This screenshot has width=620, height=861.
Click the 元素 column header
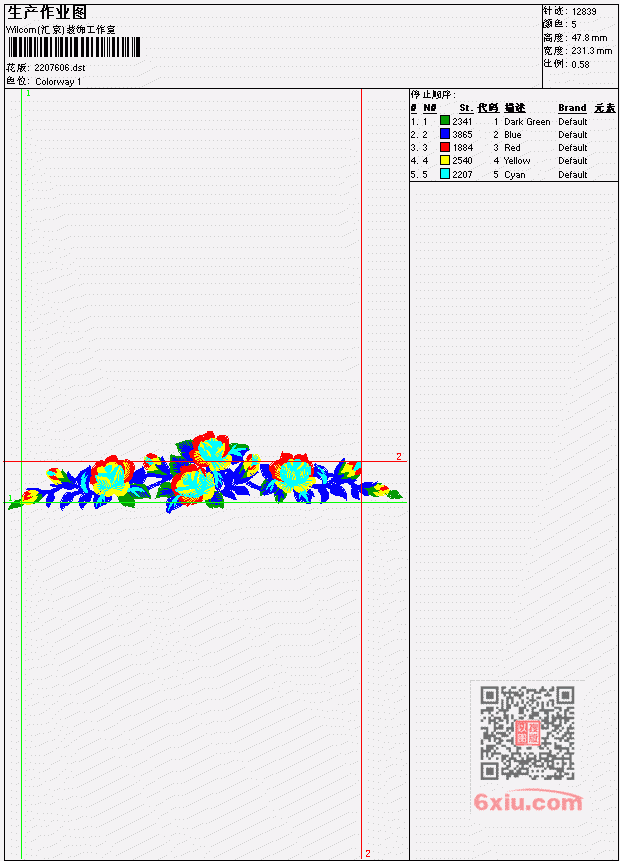coord(605,108)
